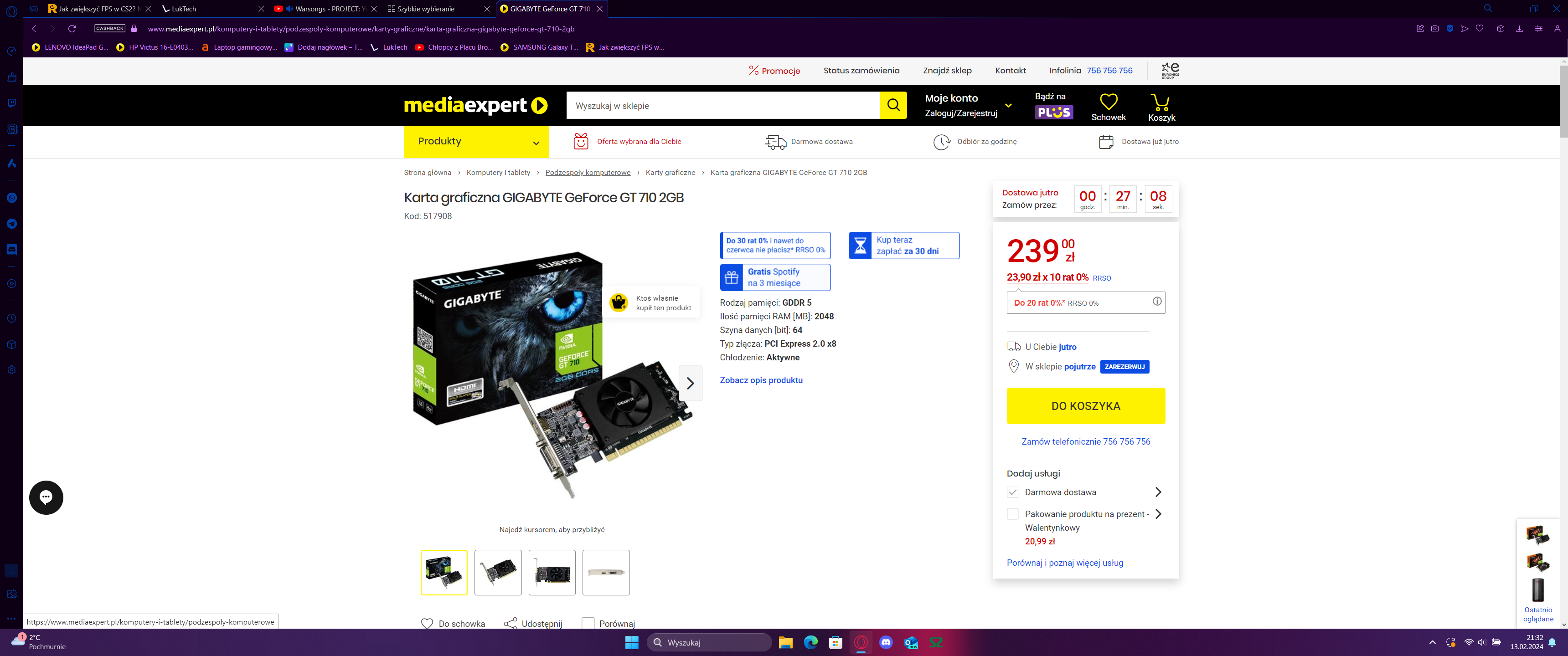The height and width of the screenshot is (656, 1568).
Task: Open the Zobacz opis produktu link
Action: point(761,380)
